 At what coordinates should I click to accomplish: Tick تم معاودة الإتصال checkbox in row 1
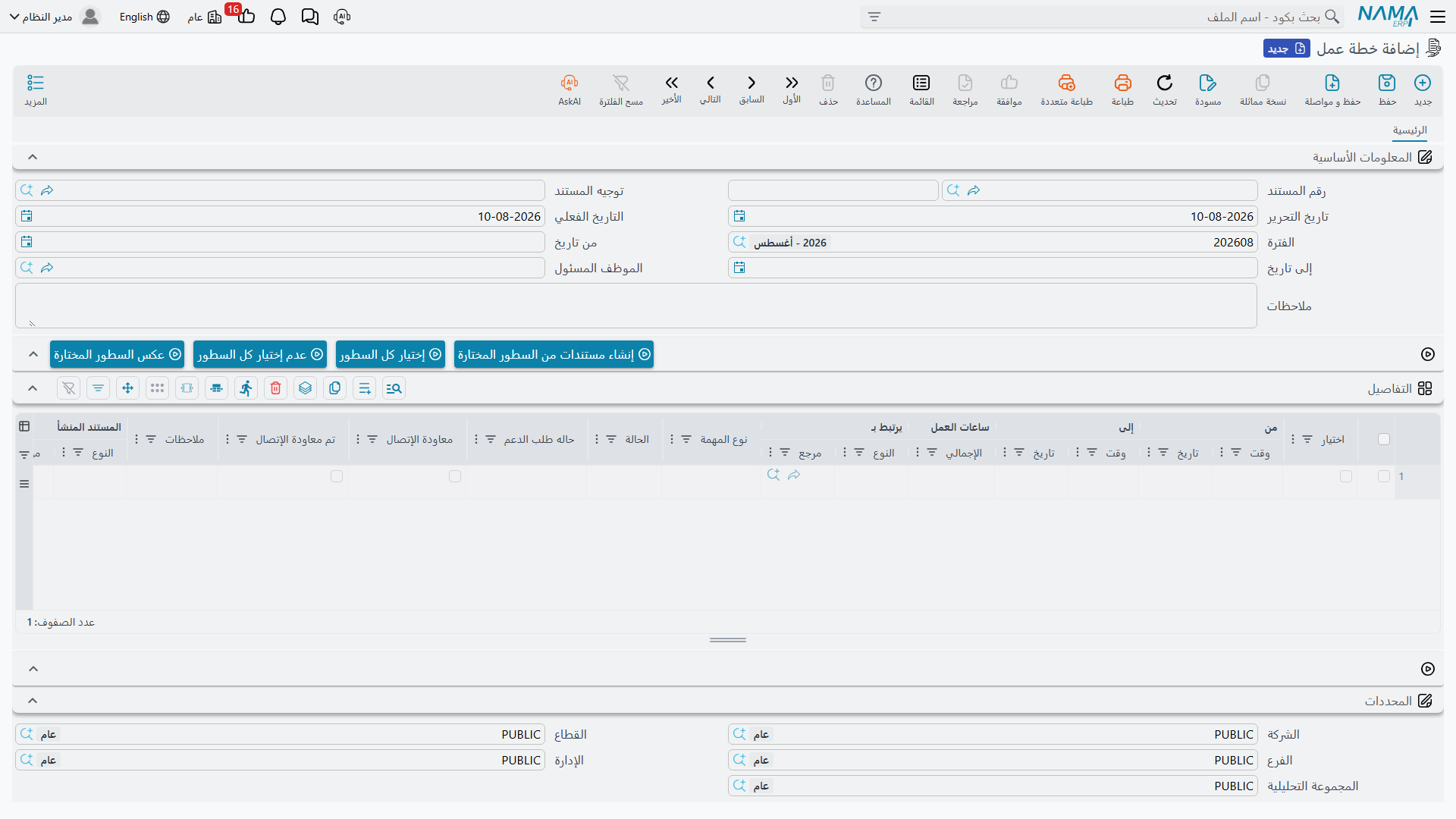tap(337, 476)
